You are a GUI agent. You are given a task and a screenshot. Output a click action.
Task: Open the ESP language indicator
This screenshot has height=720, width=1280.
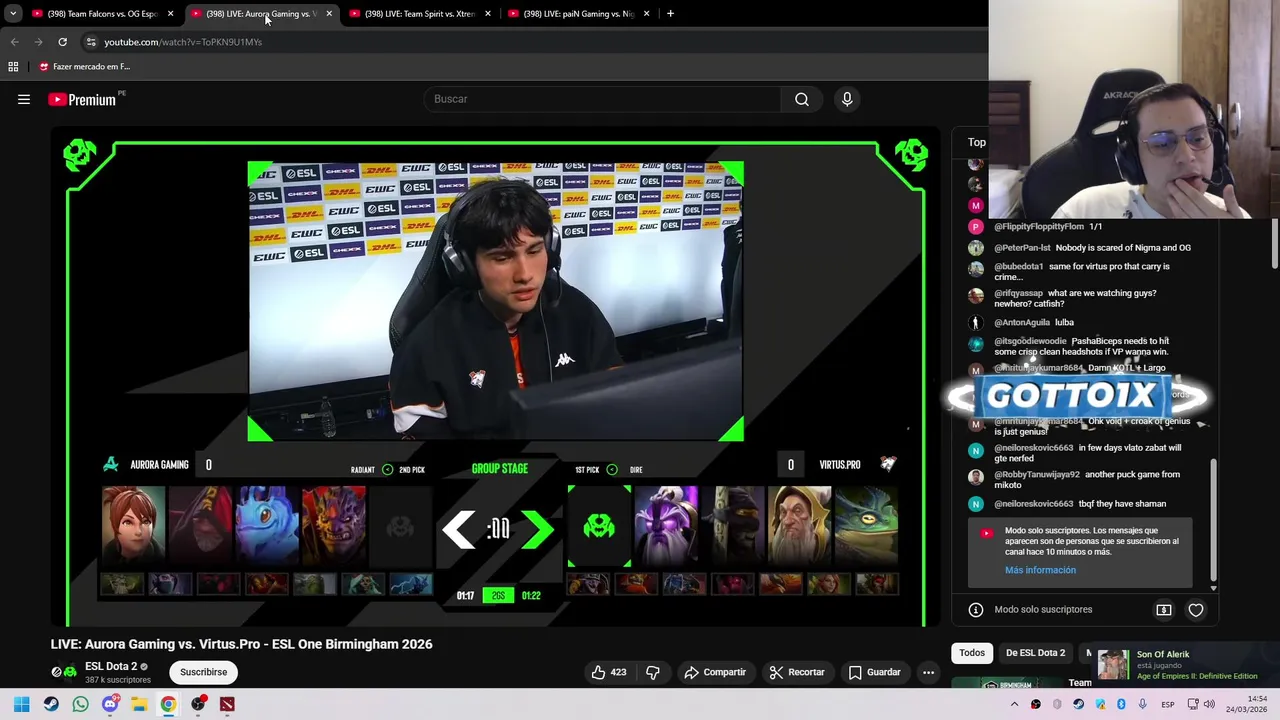(x=1167, y=705)
